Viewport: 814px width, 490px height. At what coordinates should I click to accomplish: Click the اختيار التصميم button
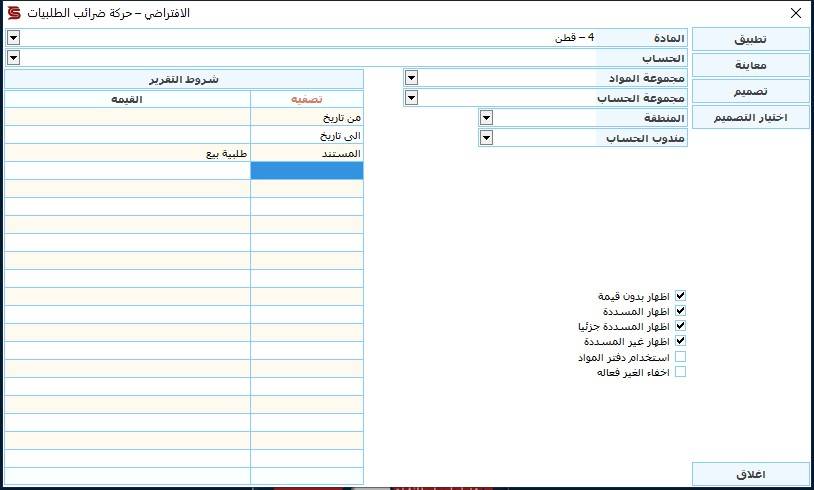pos(751,117)
